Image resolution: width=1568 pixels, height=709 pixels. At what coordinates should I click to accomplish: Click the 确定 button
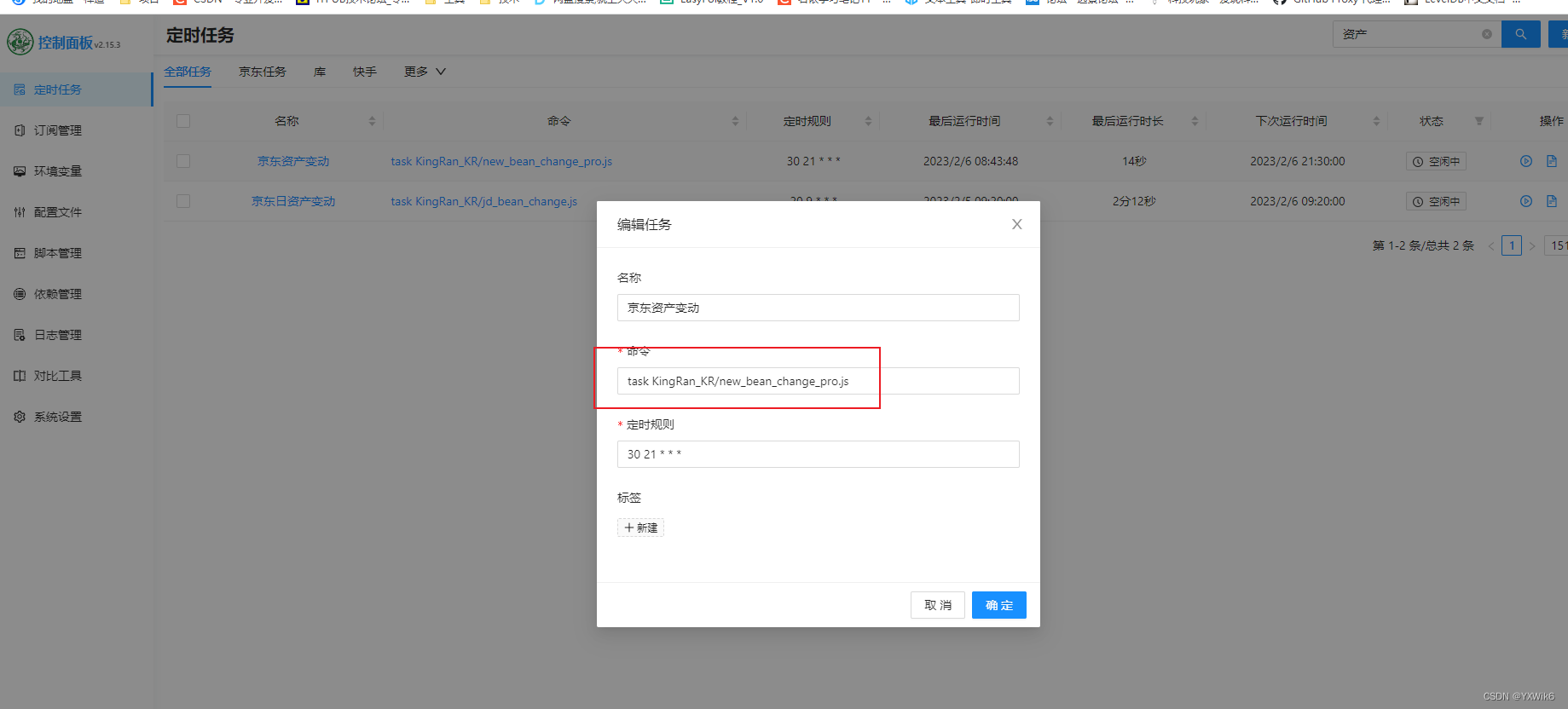point(999,605)
